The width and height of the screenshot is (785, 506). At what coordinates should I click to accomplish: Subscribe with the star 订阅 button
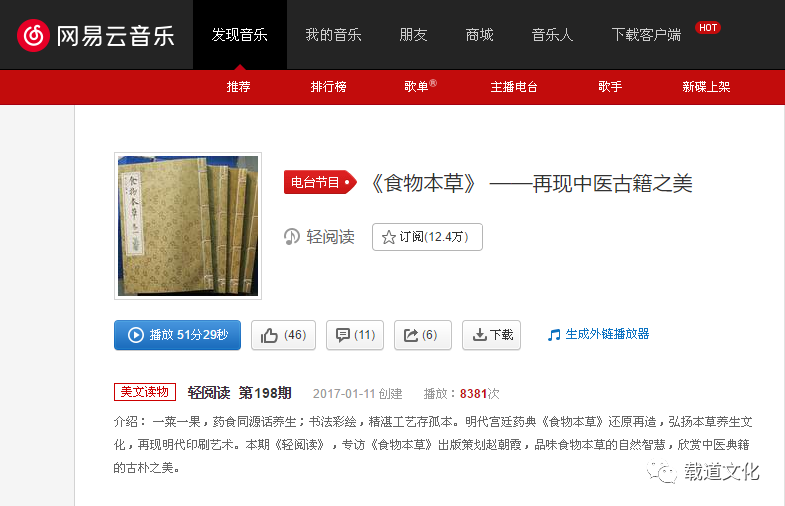[x=427, y=237]
